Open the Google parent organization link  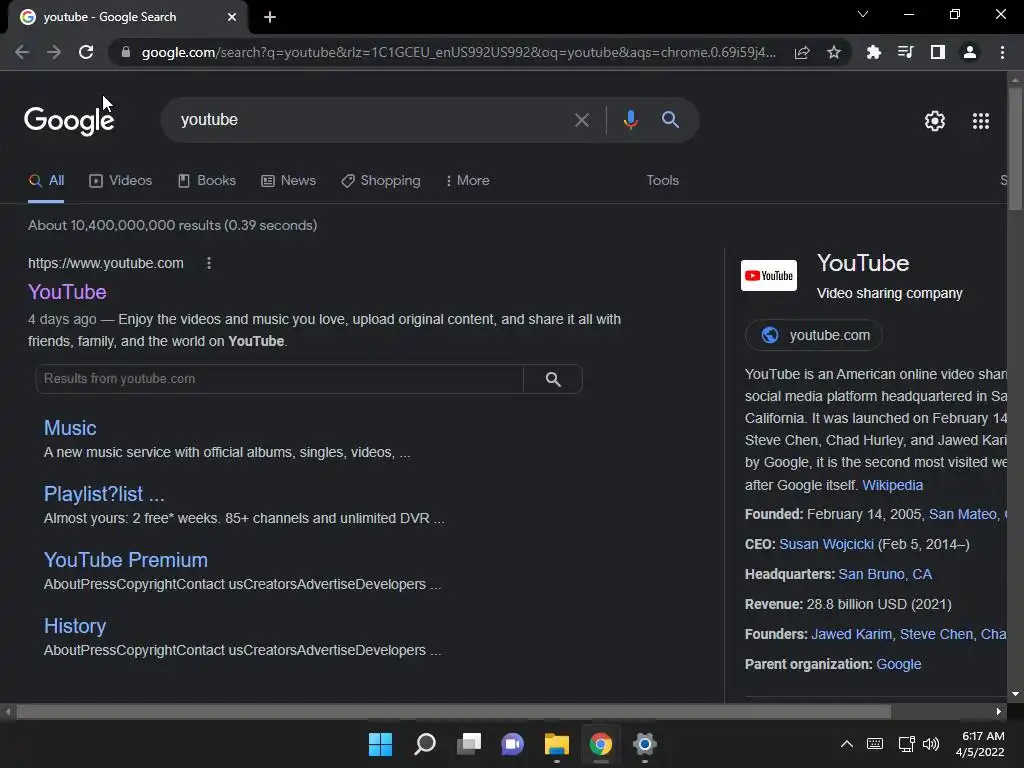(x=899, y=665)
